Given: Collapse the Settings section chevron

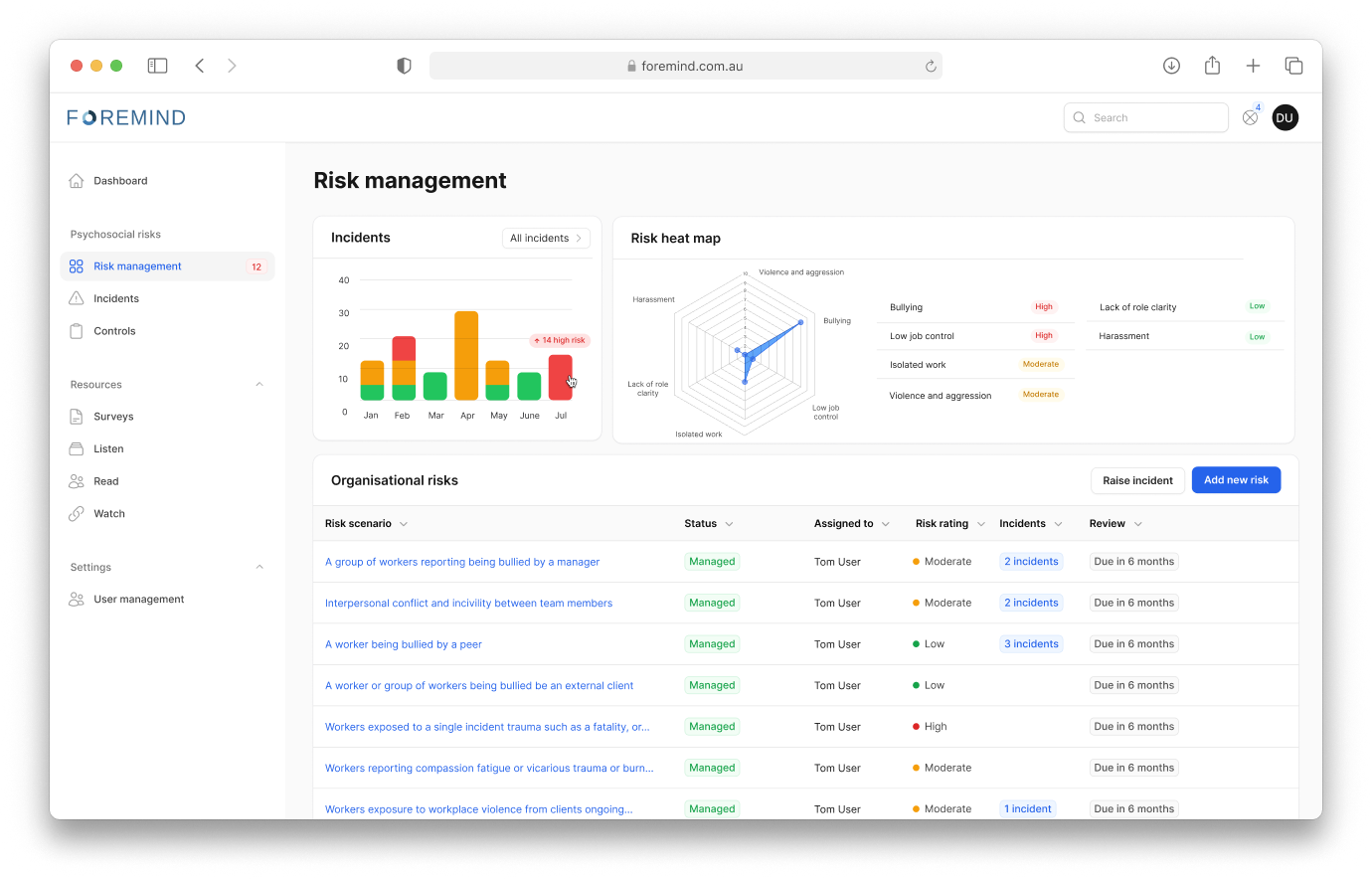Looking at the screenshot, I should coord(259,568).
